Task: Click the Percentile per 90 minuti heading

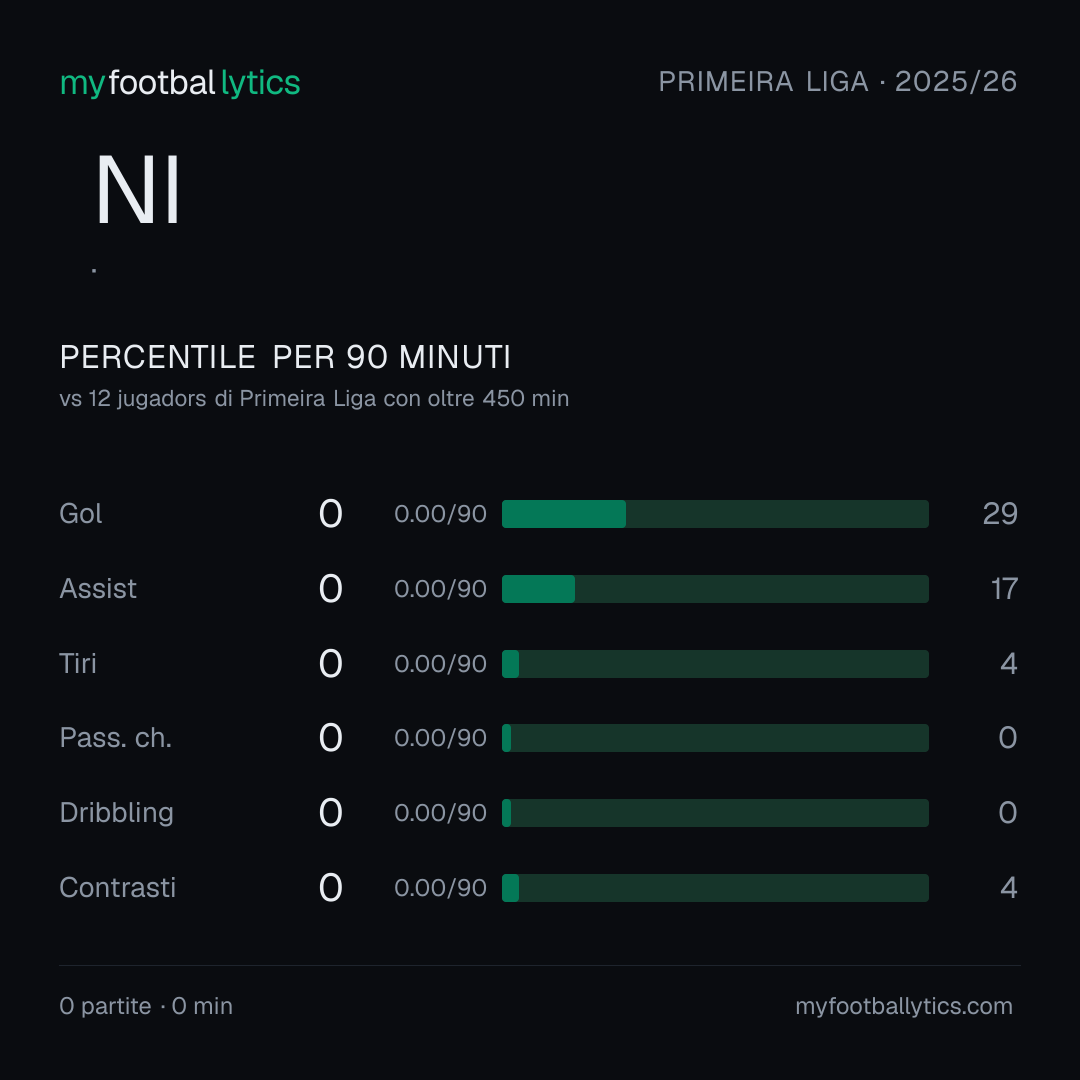Action: (285, 357)
